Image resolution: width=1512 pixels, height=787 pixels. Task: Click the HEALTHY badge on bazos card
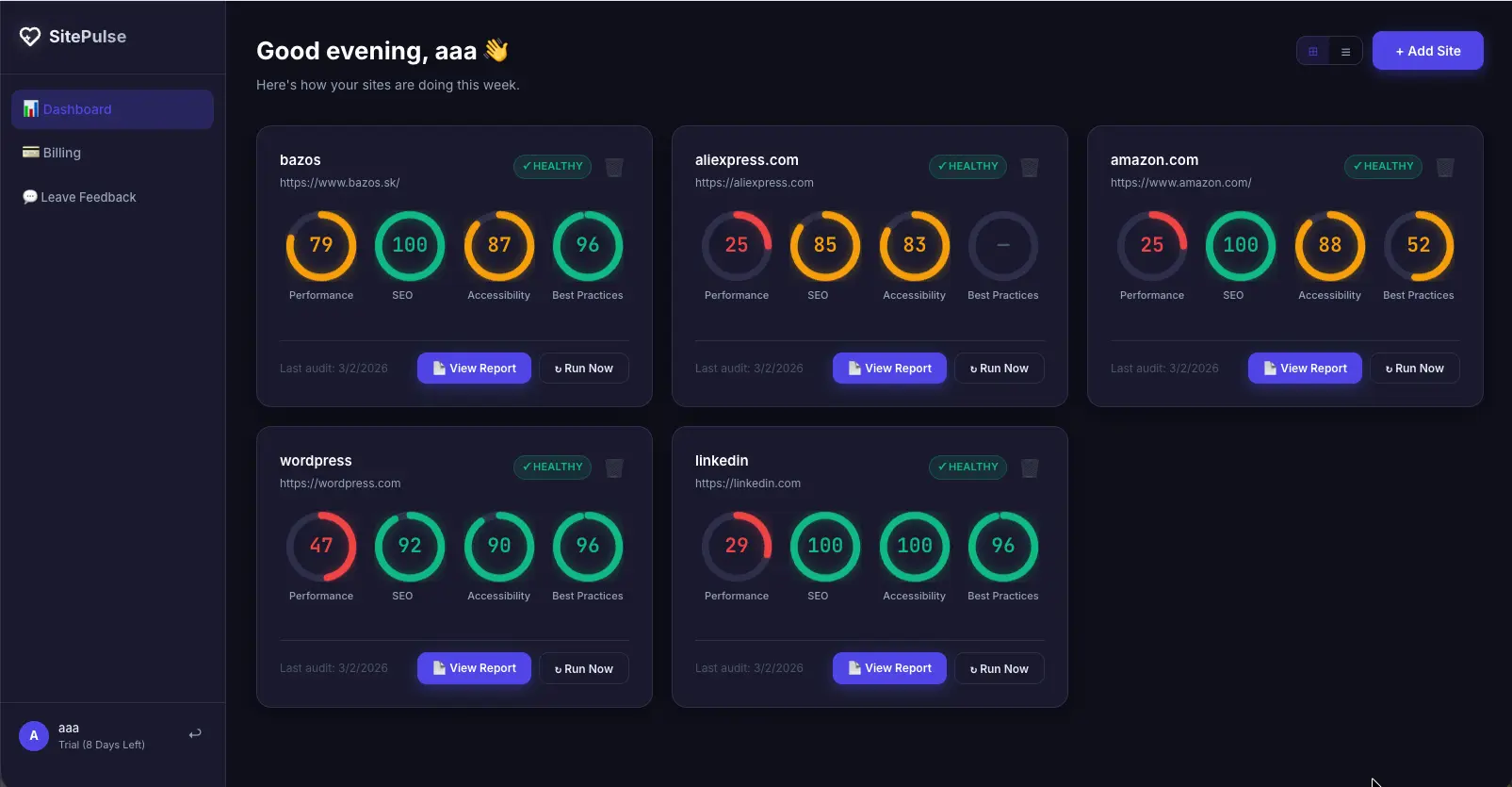[553, 166]
